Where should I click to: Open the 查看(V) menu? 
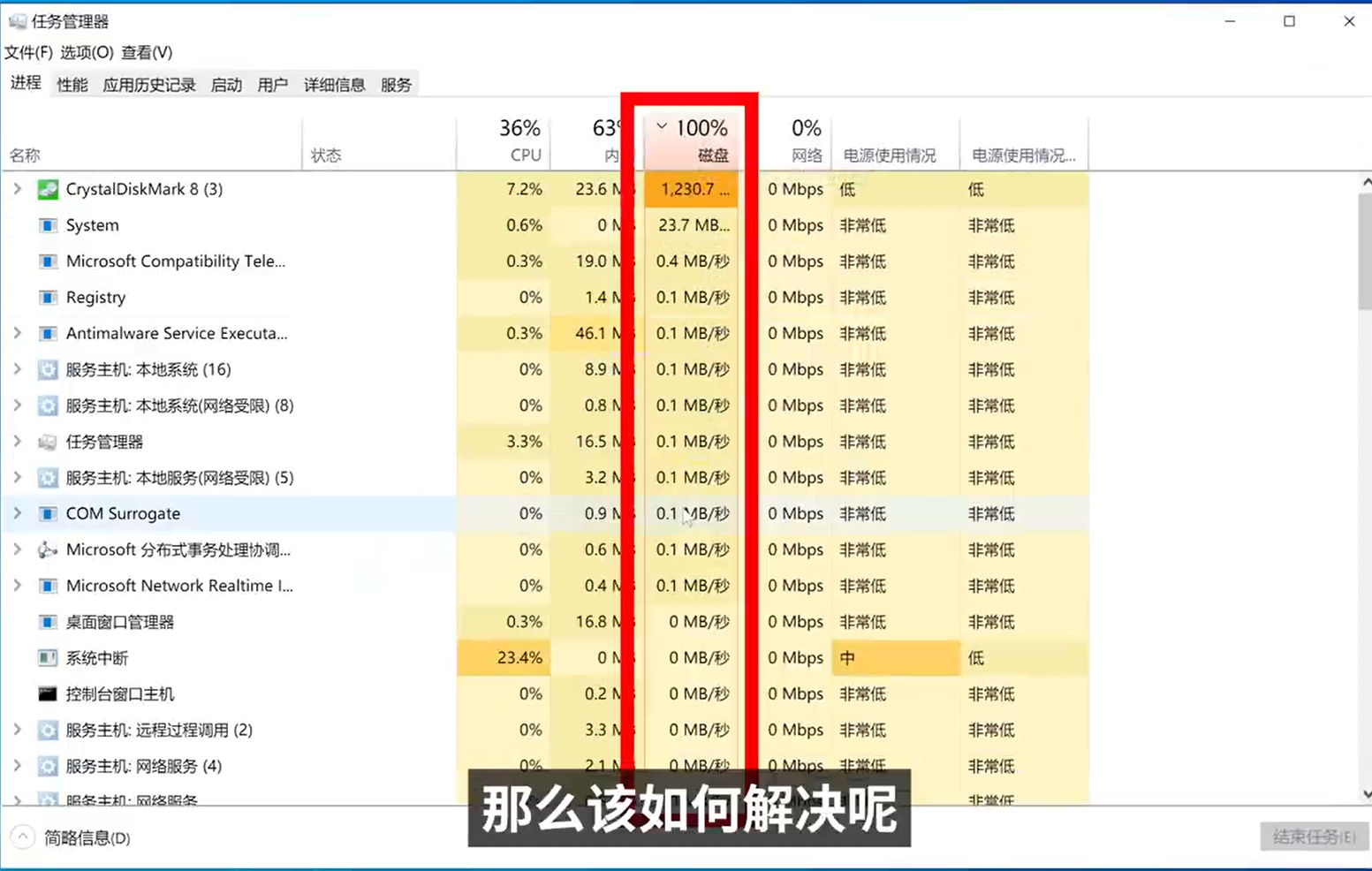point(147,53)
